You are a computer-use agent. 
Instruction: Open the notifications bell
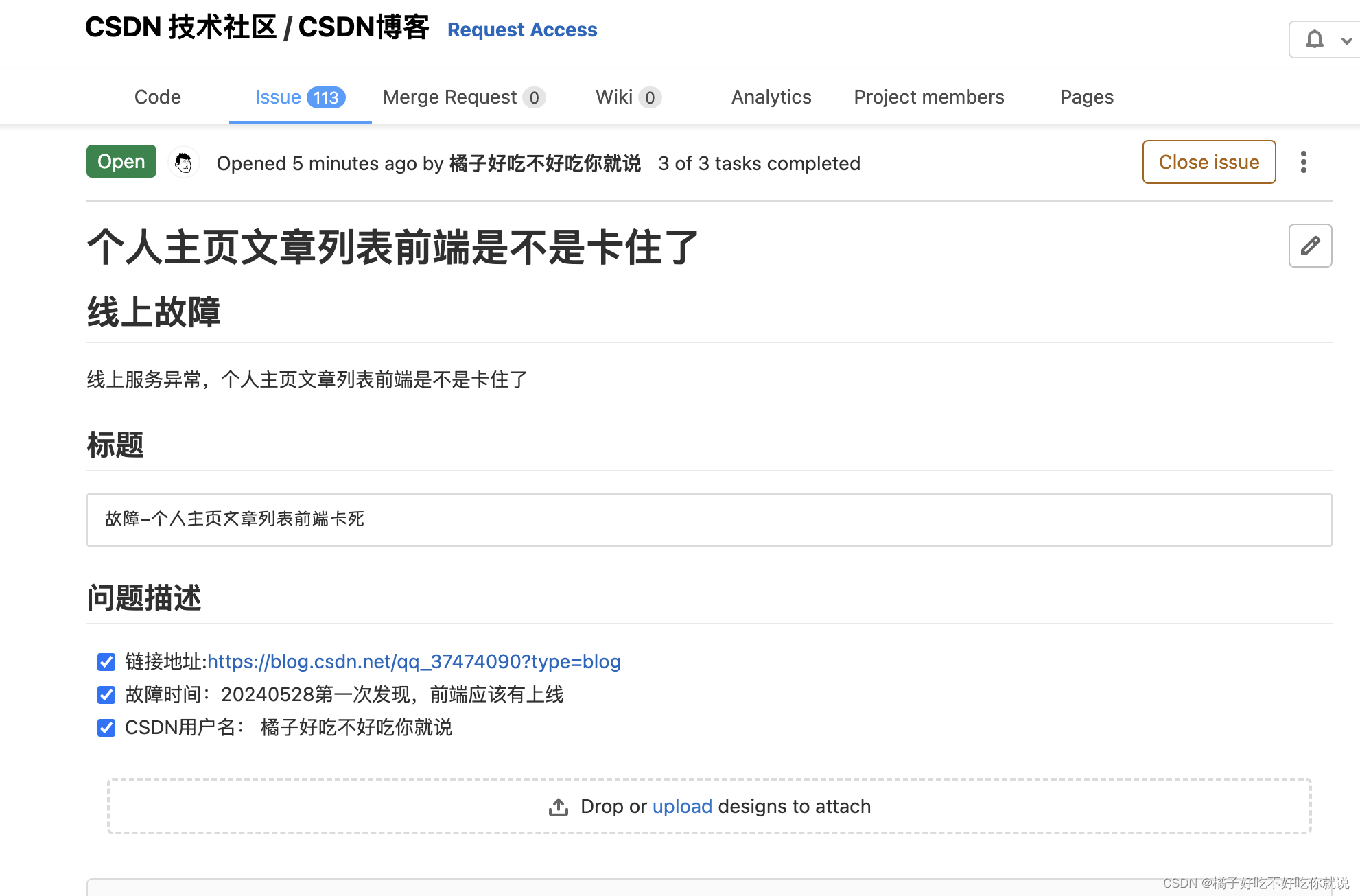tap(1315, 39)
